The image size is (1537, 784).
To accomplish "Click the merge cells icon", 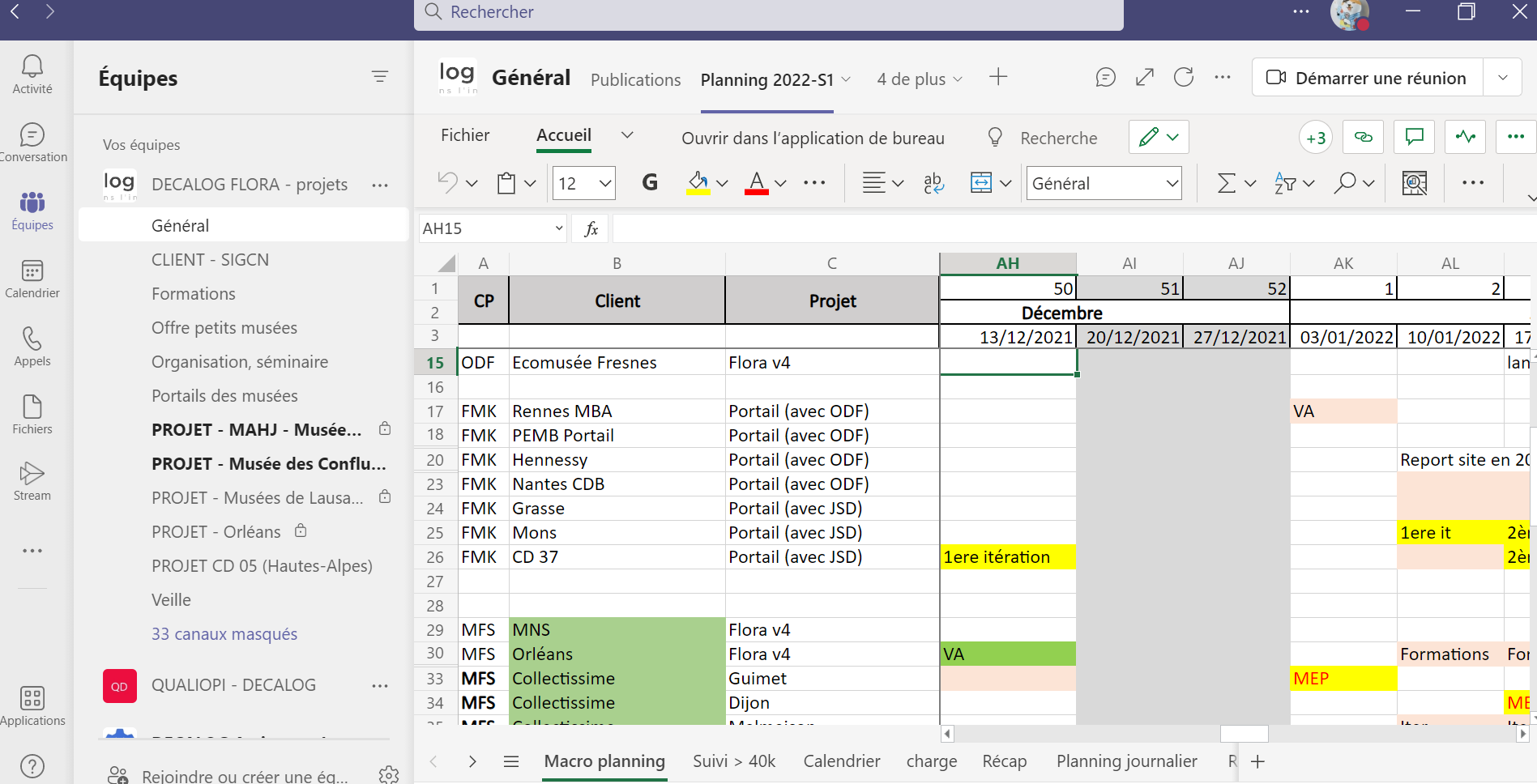I will coord(981,183).
